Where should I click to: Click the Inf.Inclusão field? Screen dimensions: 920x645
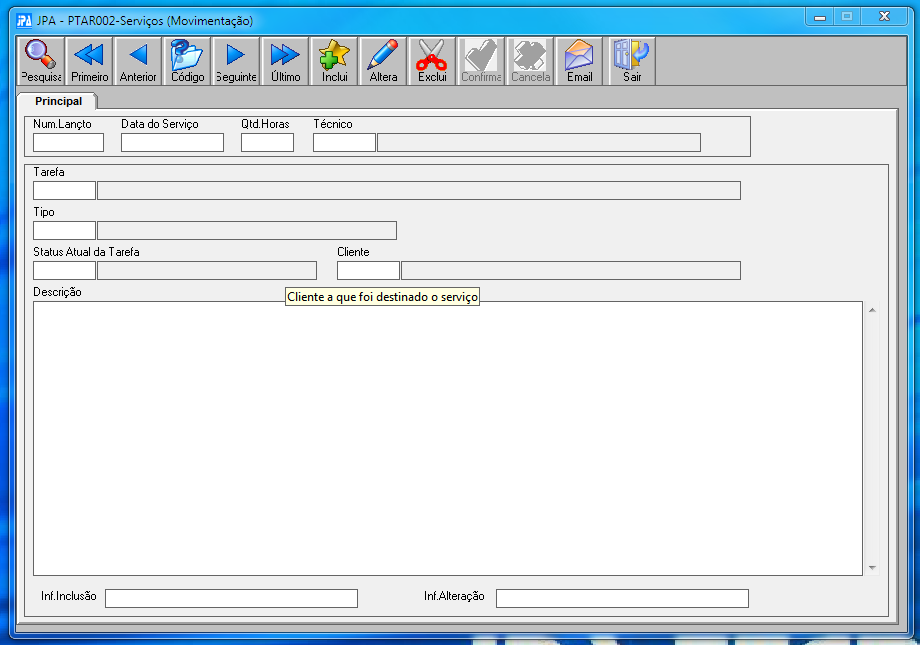click(x=231, y=598)
